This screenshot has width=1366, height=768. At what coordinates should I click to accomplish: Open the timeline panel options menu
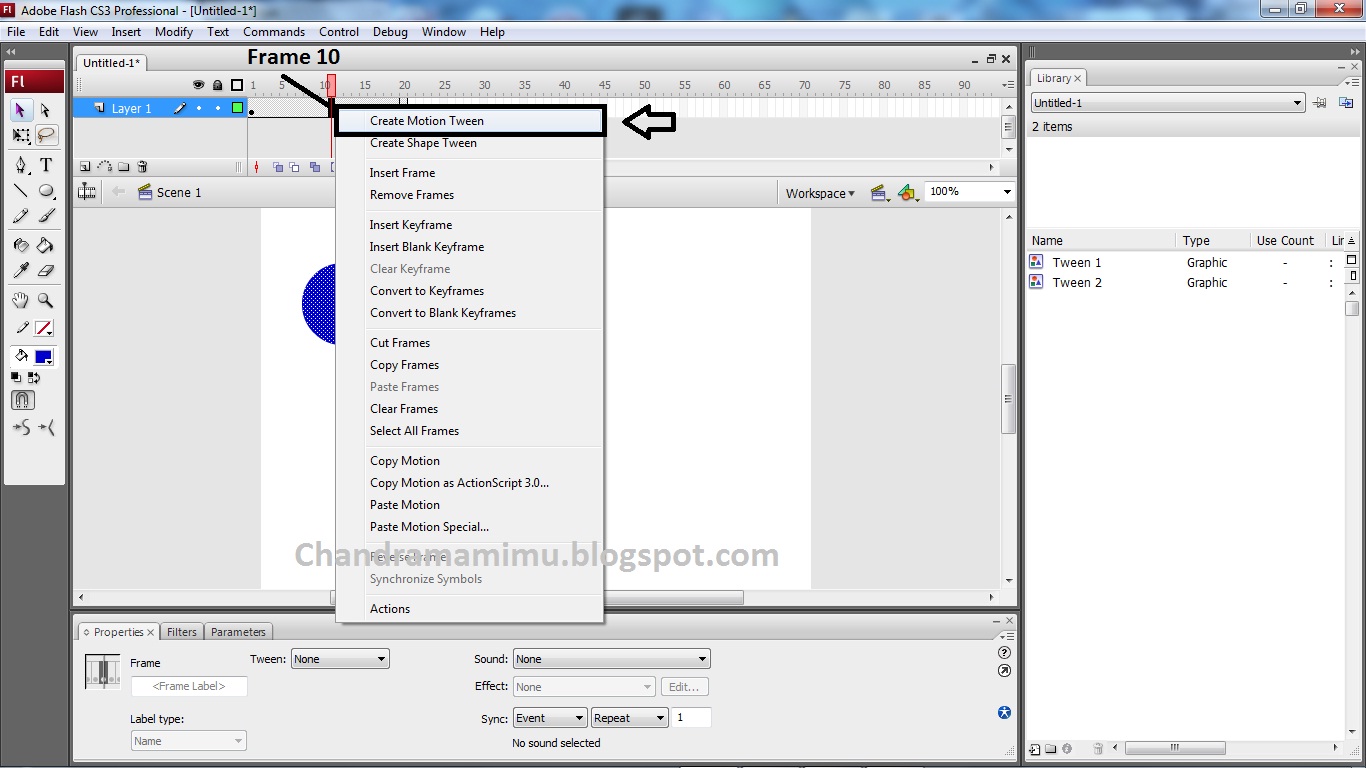pos(1006,85)
